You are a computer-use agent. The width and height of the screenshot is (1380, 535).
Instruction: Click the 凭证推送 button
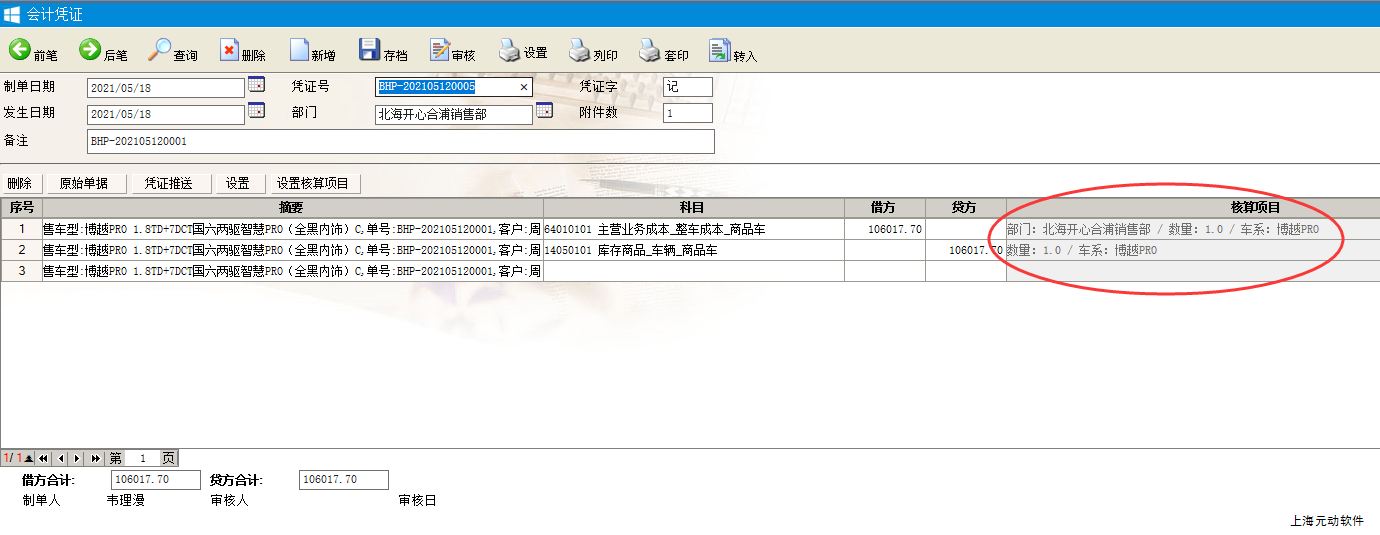(x=168, y=183)
